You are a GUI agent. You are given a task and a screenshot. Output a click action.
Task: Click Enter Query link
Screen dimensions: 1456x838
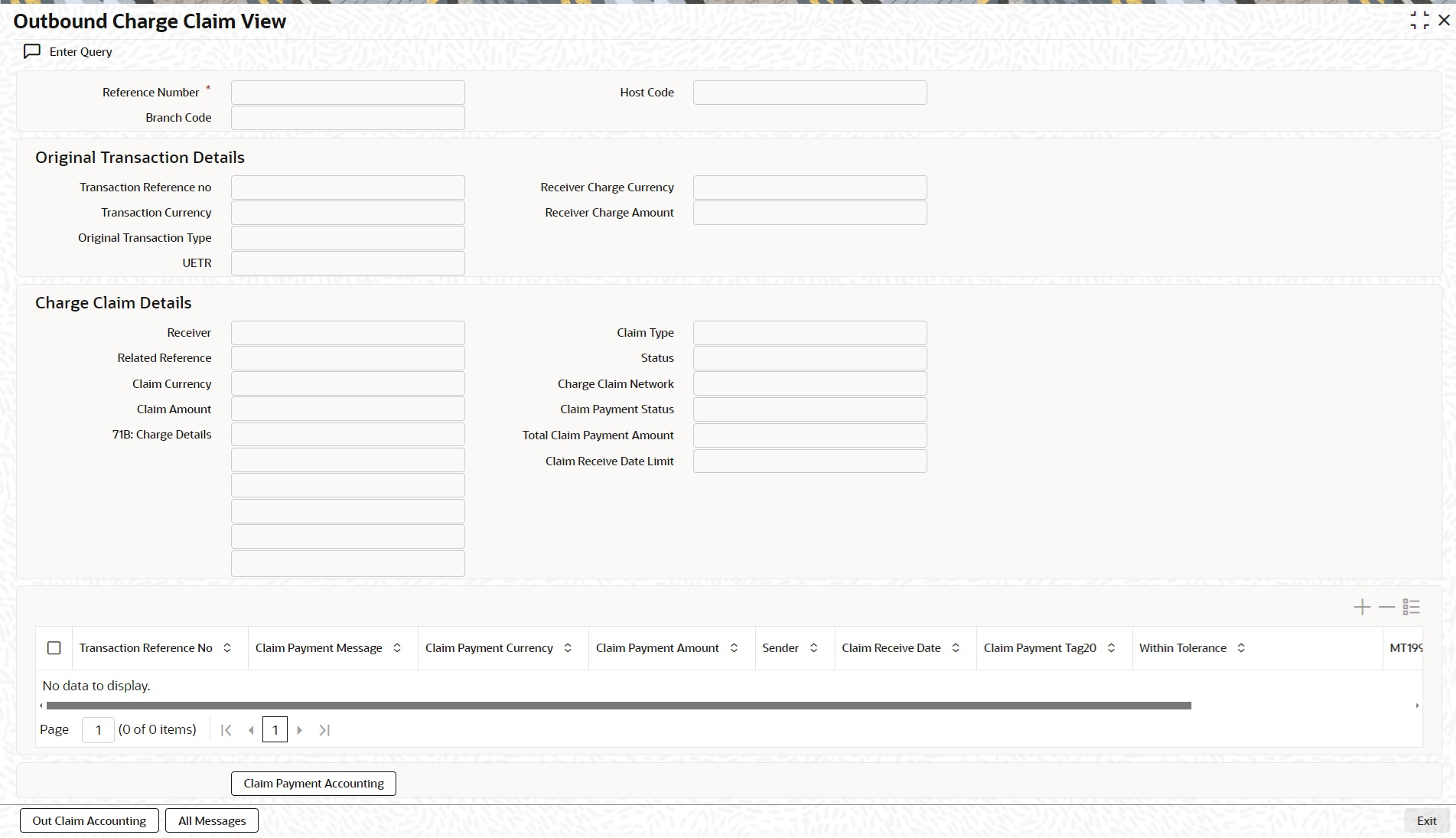point(80,51)
